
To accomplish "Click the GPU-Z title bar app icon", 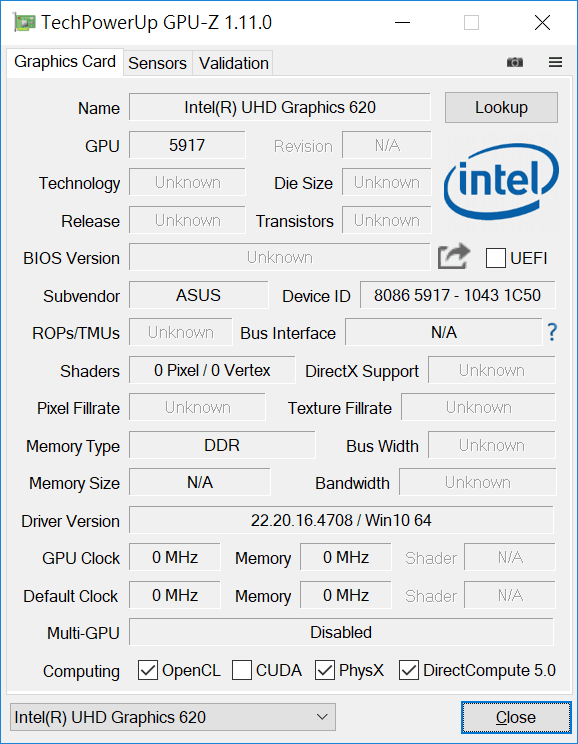I will click(25, 23).
